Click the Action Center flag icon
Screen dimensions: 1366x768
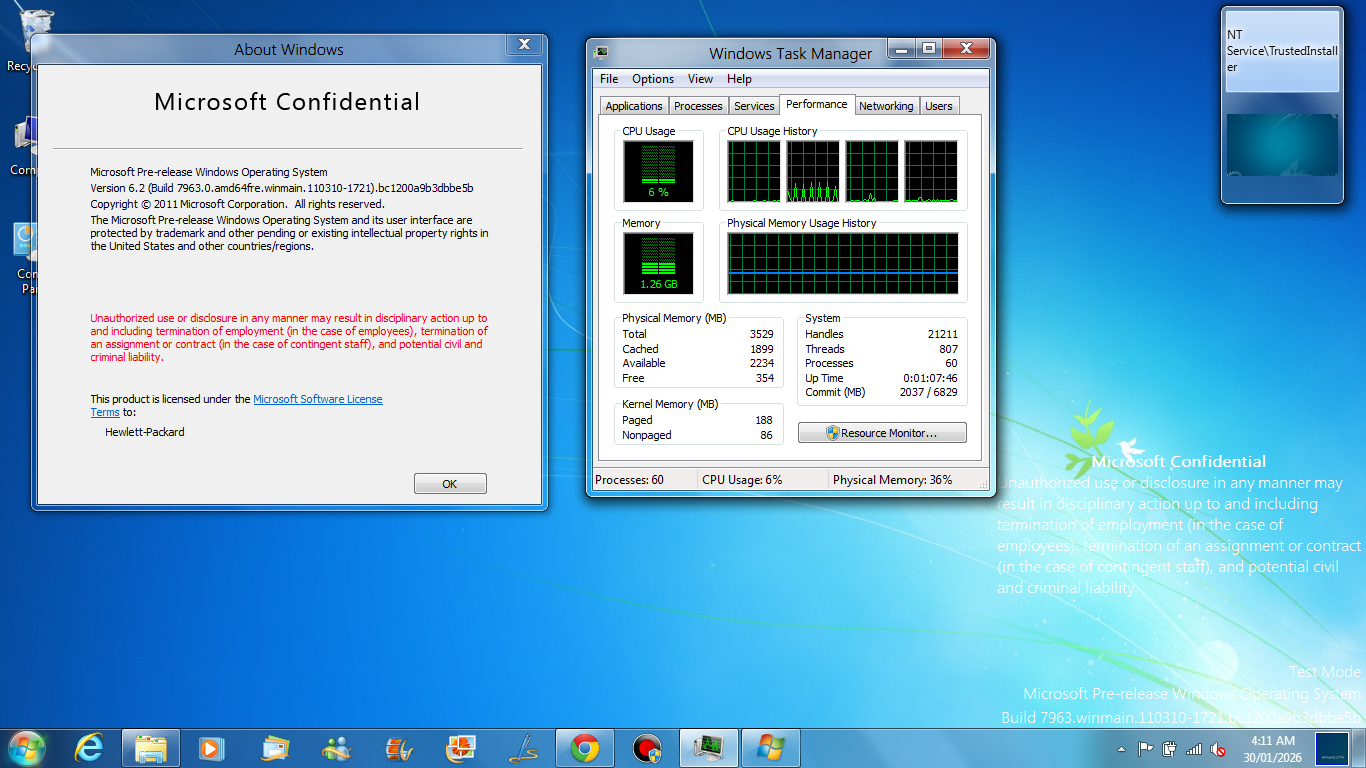point(1145,749)
